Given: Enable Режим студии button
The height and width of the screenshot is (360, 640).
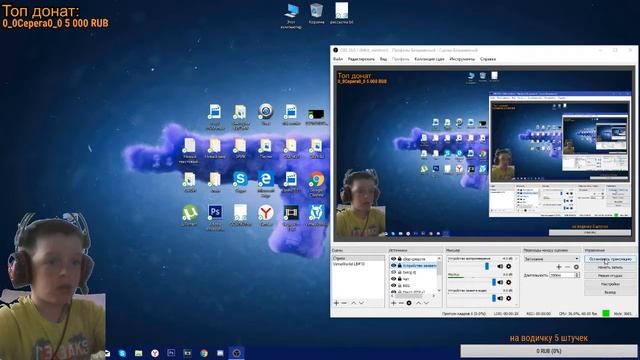Looking at the screenshot, I should (610, 276).
